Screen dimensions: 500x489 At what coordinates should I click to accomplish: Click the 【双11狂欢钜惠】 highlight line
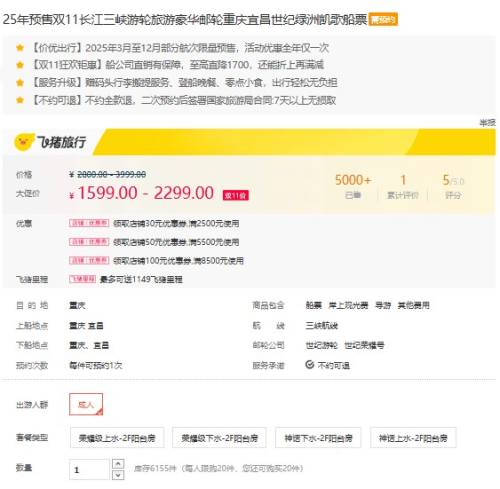pos(177,65)
